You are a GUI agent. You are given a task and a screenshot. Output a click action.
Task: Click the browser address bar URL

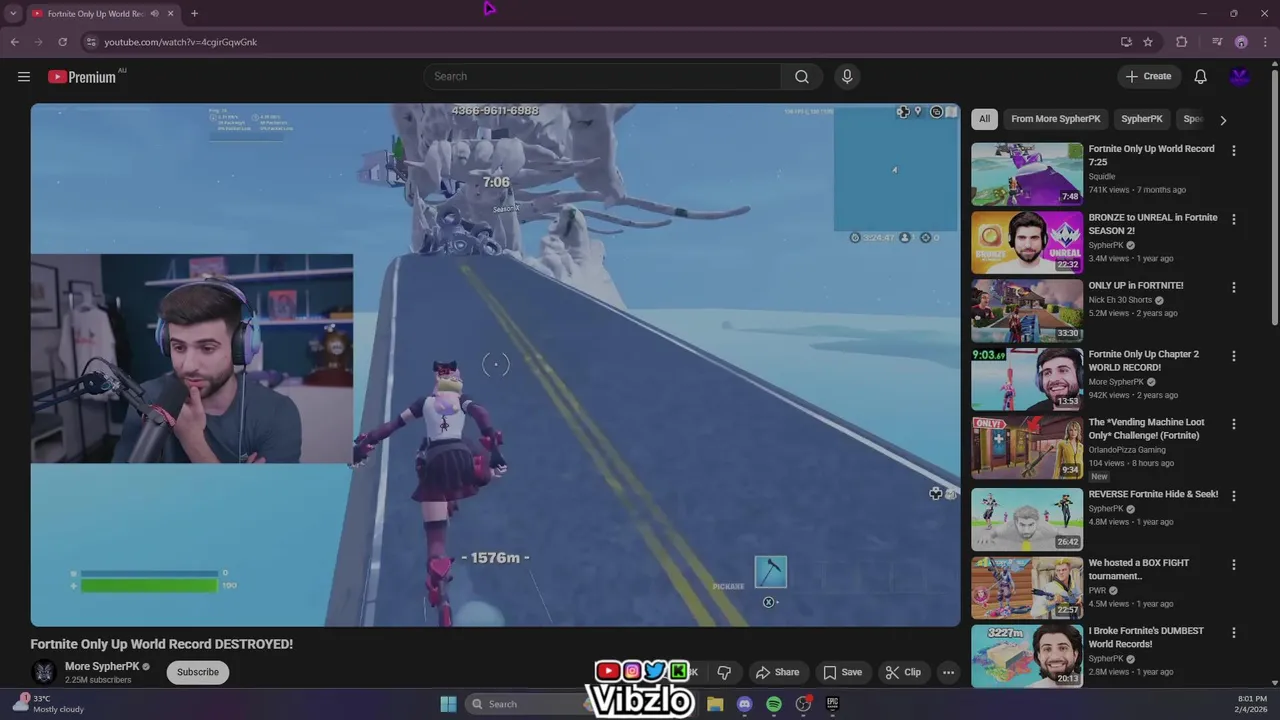pos(180,42)
